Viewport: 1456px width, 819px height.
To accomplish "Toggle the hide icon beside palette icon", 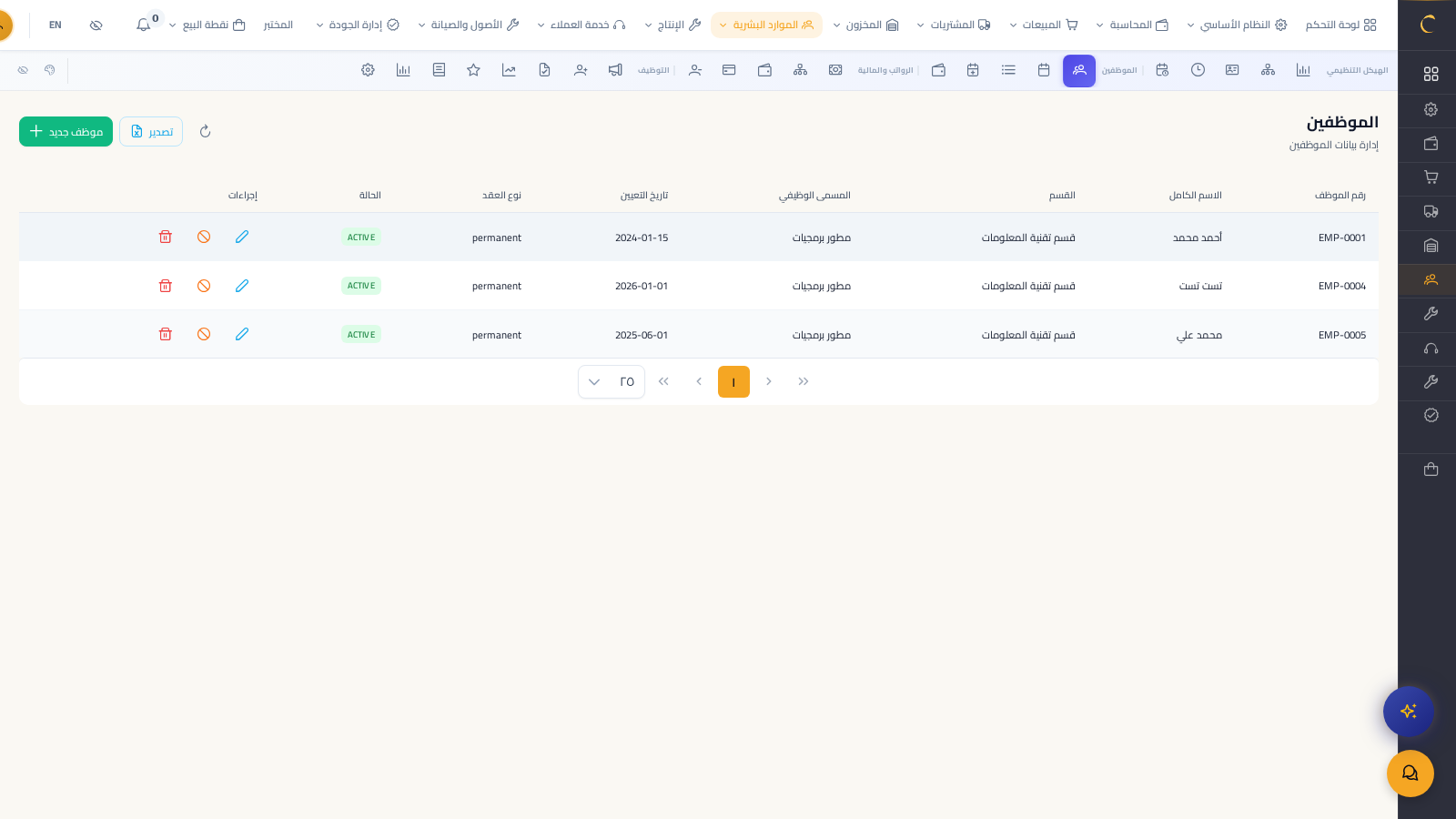I will 23,70.
